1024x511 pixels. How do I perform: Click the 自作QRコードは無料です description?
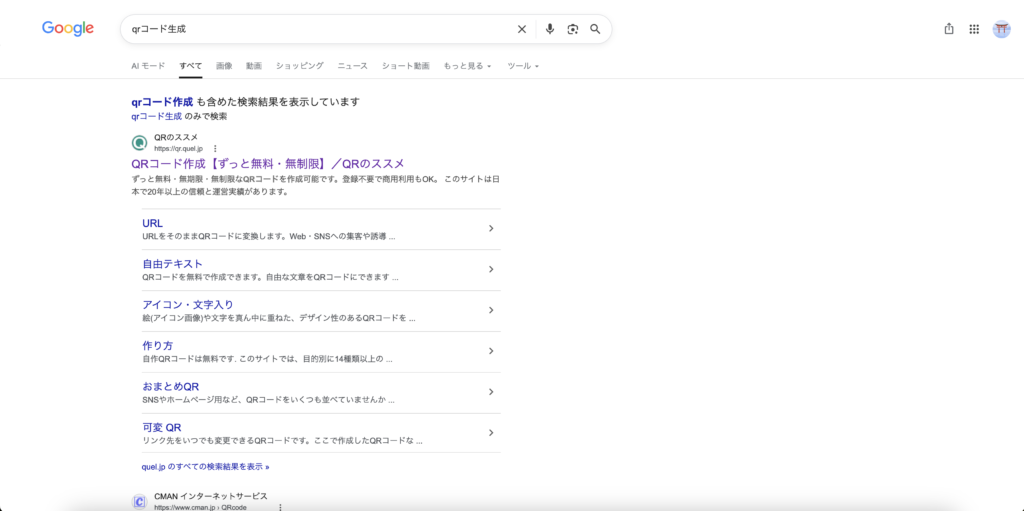267,359
